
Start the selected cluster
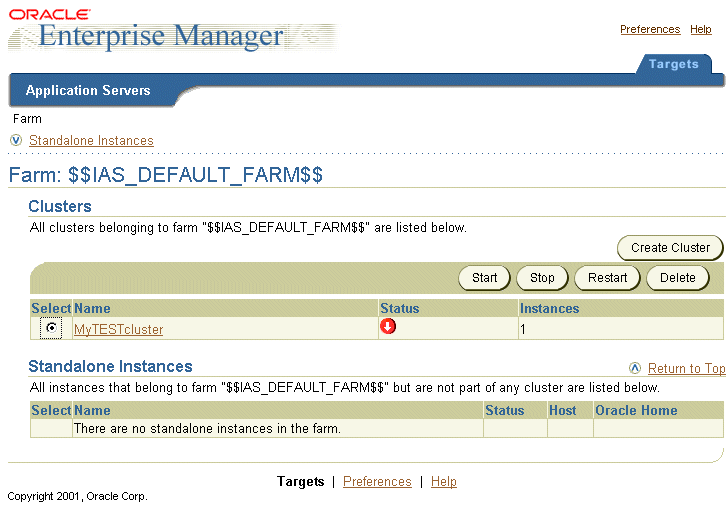[484, 278]
